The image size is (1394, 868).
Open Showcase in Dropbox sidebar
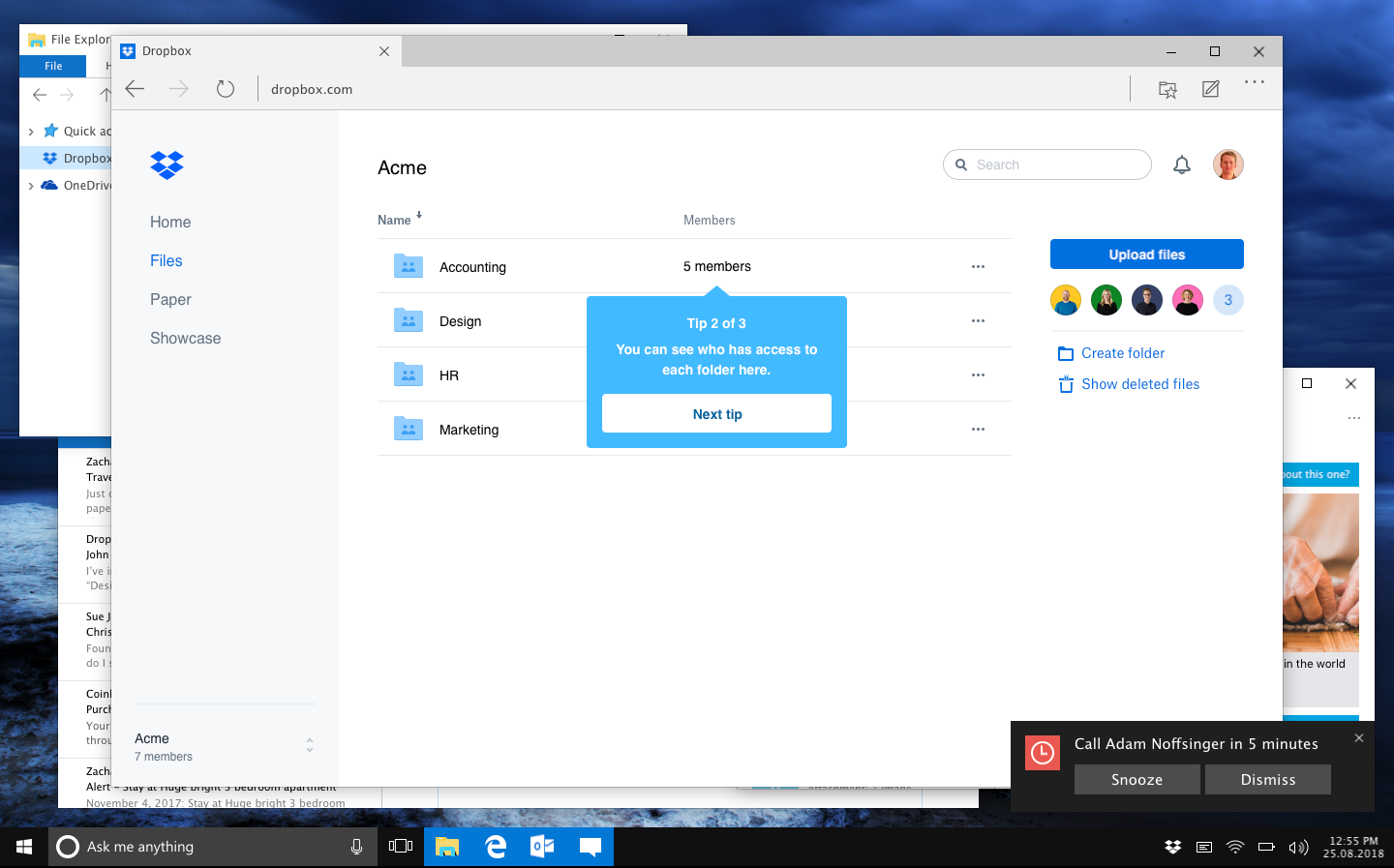click(x=186, y=338)
